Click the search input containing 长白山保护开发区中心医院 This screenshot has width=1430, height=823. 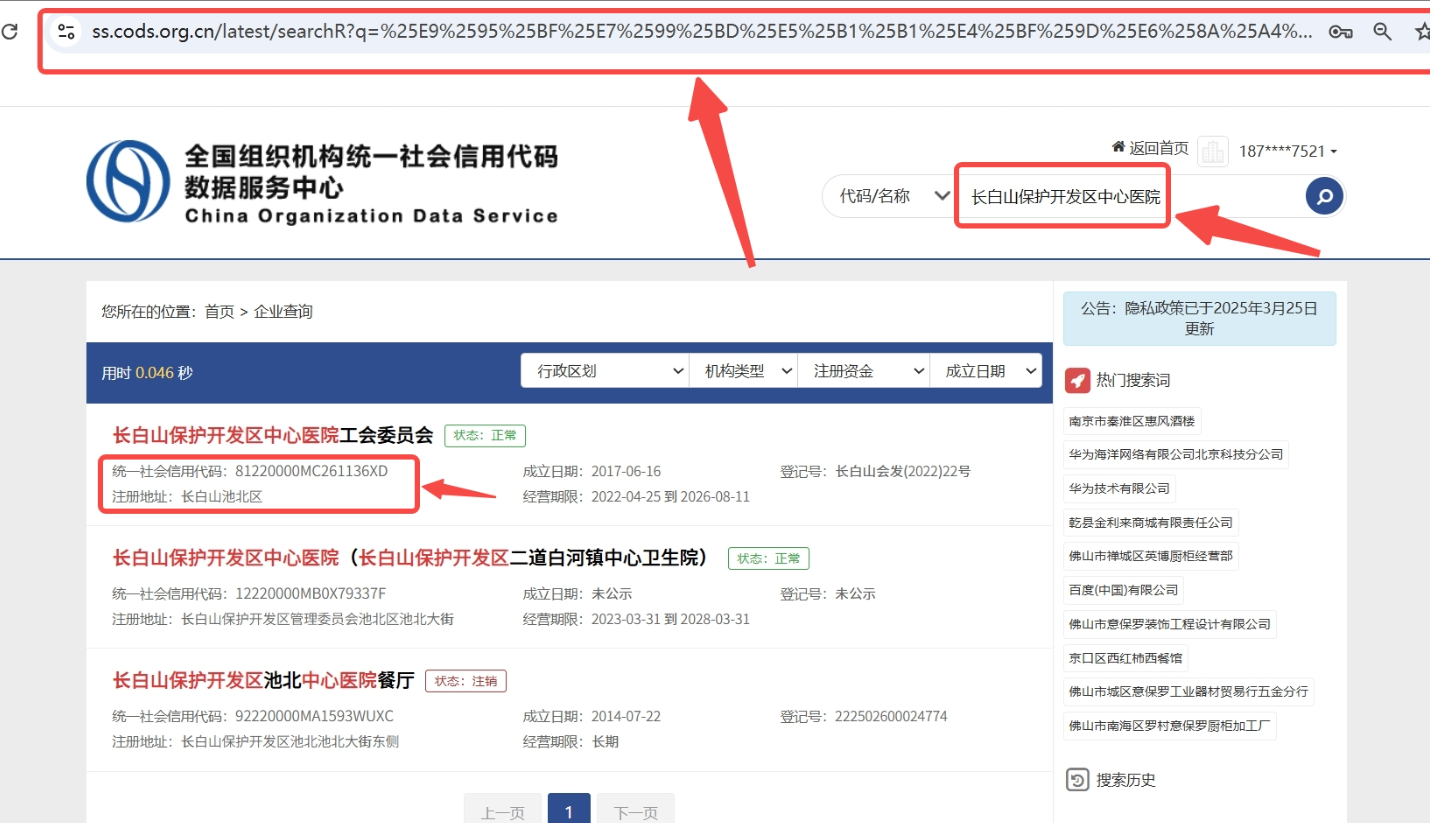[x=1064, y=197]
